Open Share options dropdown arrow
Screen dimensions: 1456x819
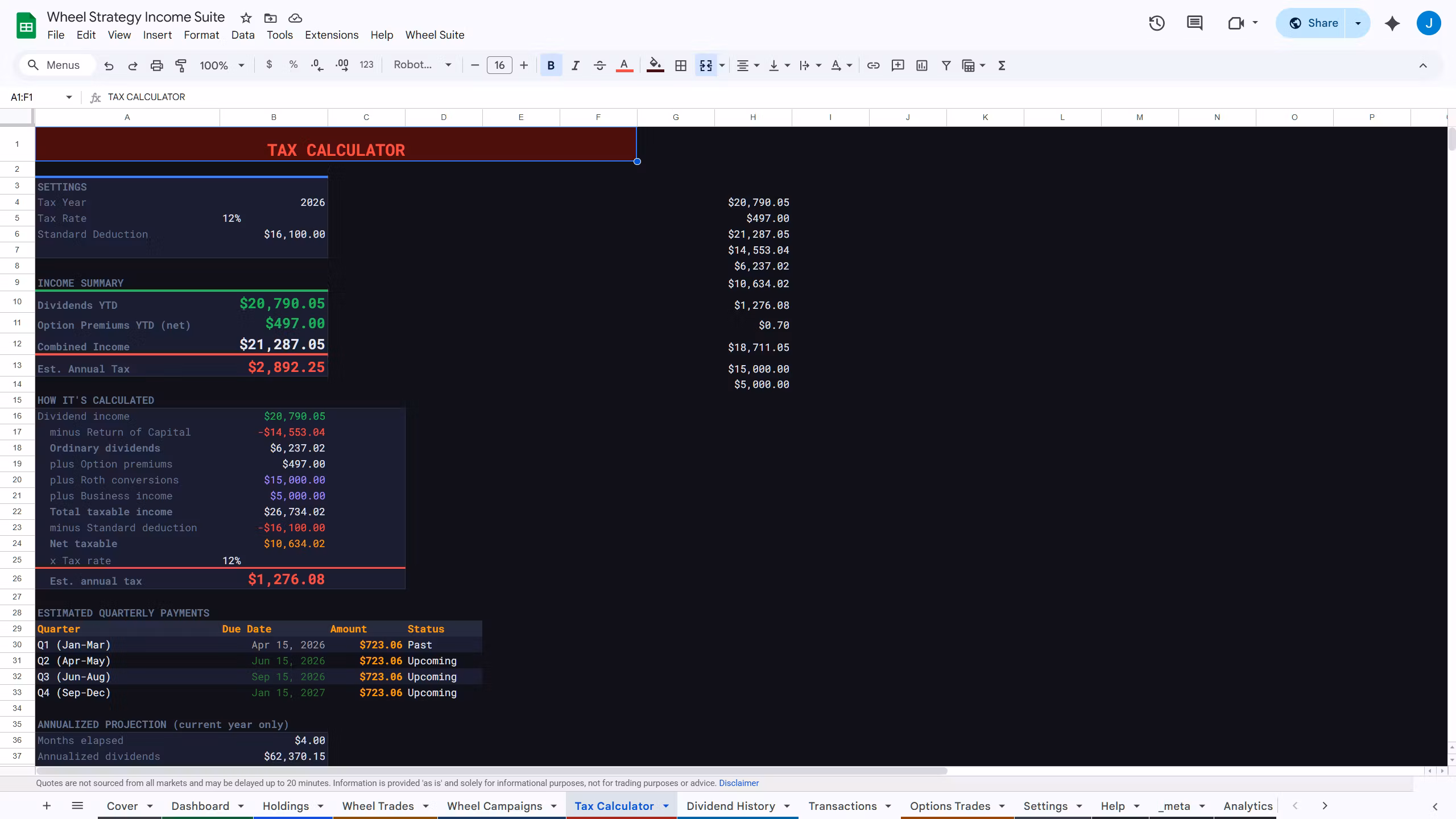[1358, 23]
